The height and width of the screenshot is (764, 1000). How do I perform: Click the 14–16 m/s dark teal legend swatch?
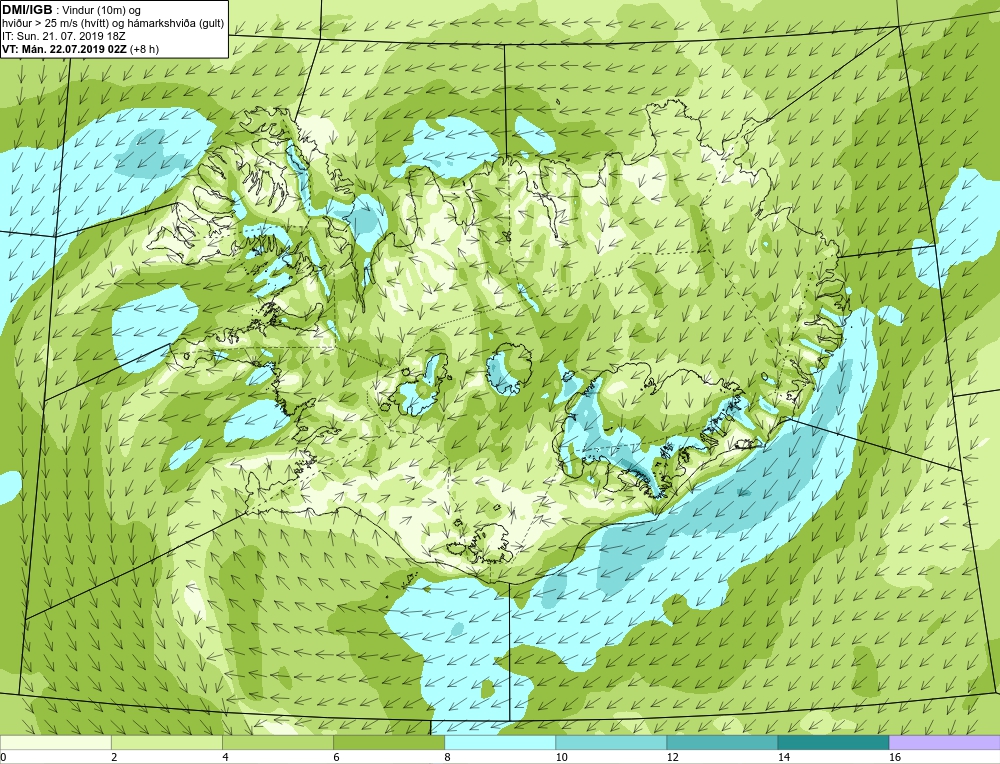pos(833,743)
